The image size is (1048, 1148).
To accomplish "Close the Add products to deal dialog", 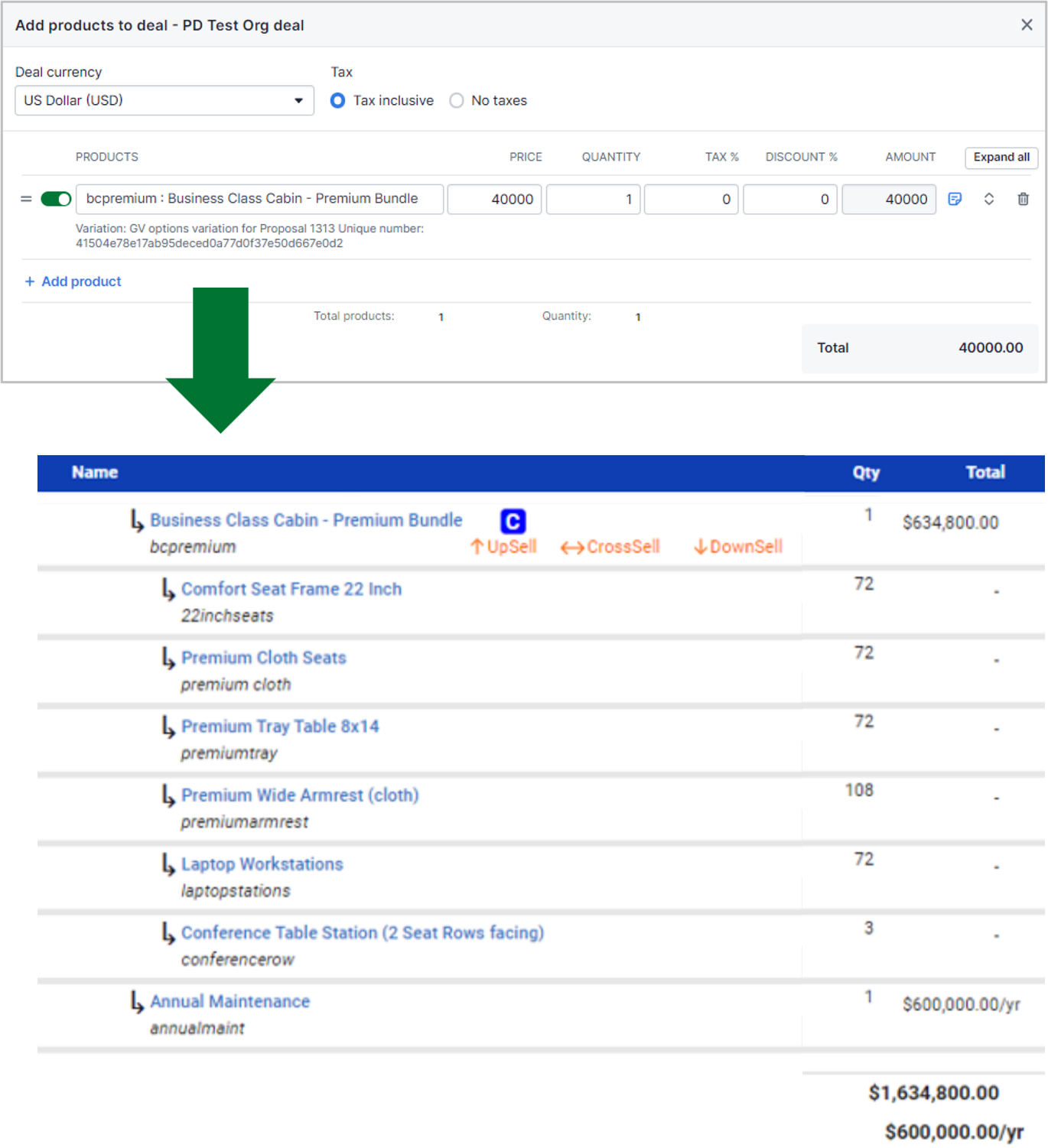I will point(1027,24).
